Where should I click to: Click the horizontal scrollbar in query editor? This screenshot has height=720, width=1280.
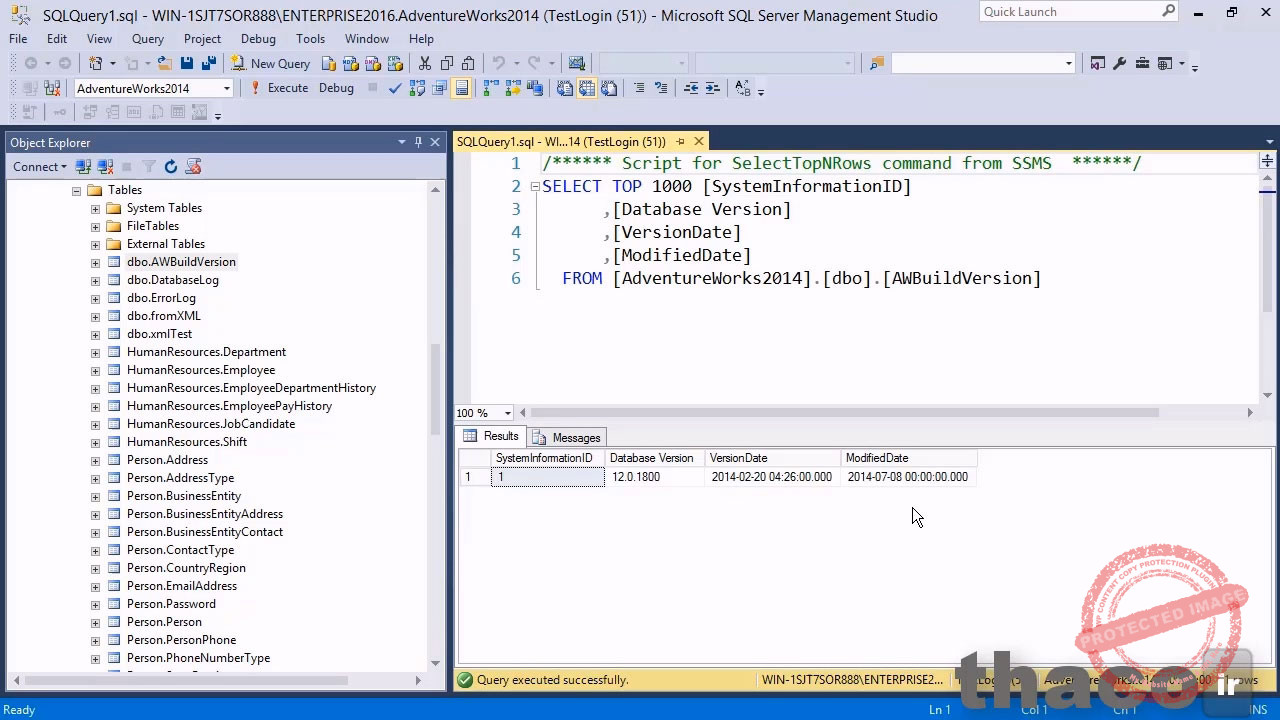click(845, 413)
